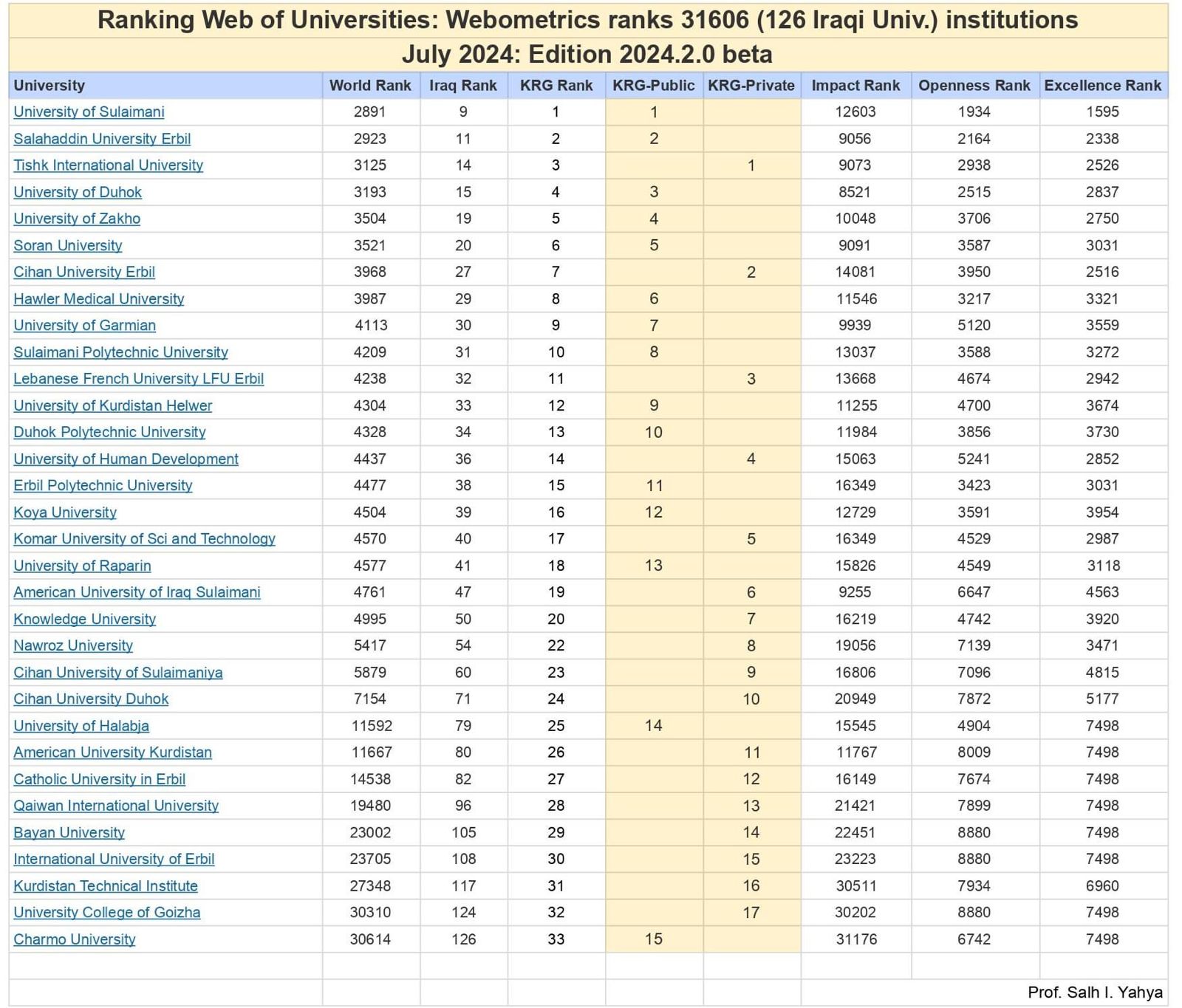Follow the University of Duhok link
Viewport: 1182px width, 1008px height.
[x=78, y=192]
